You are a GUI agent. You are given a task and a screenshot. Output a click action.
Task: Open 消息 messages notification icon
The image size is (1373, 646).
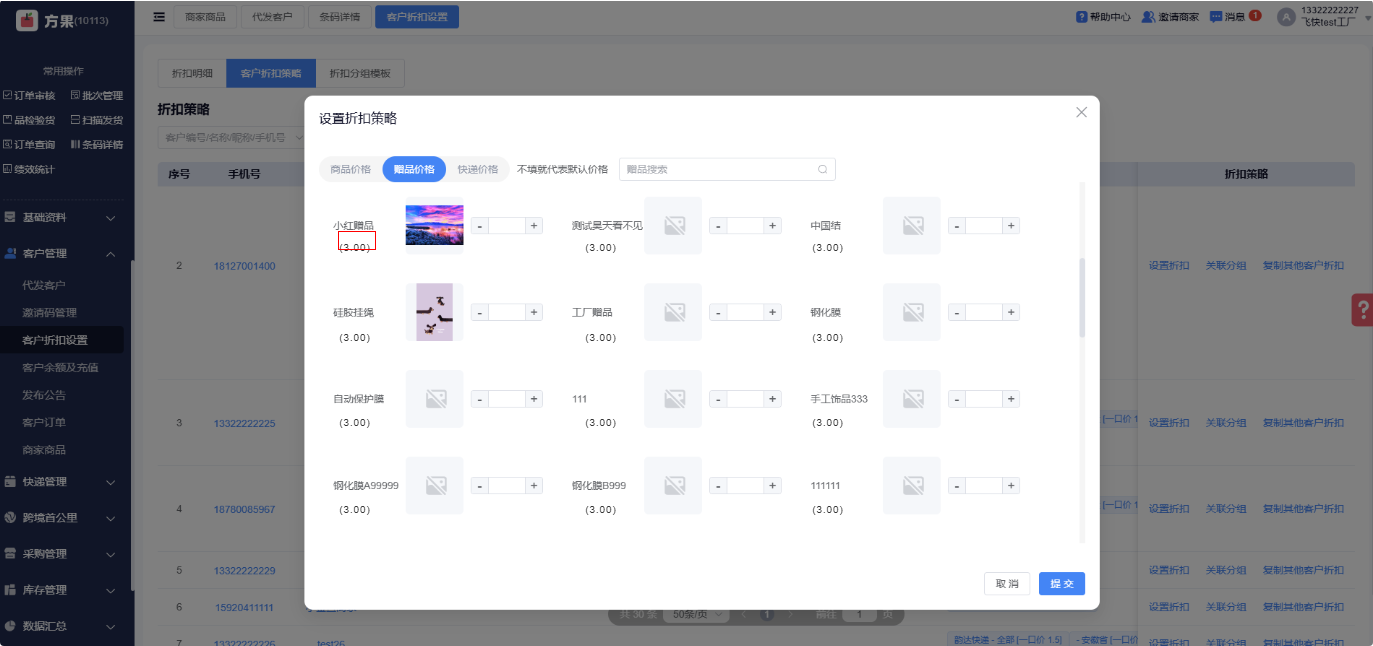point(1216,17)
